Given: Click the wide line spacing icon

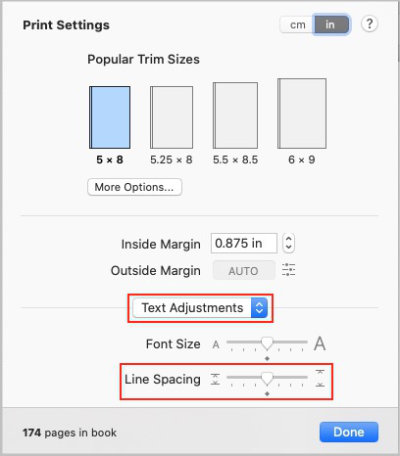Looking at the screenshot, I should pos(320,378).
